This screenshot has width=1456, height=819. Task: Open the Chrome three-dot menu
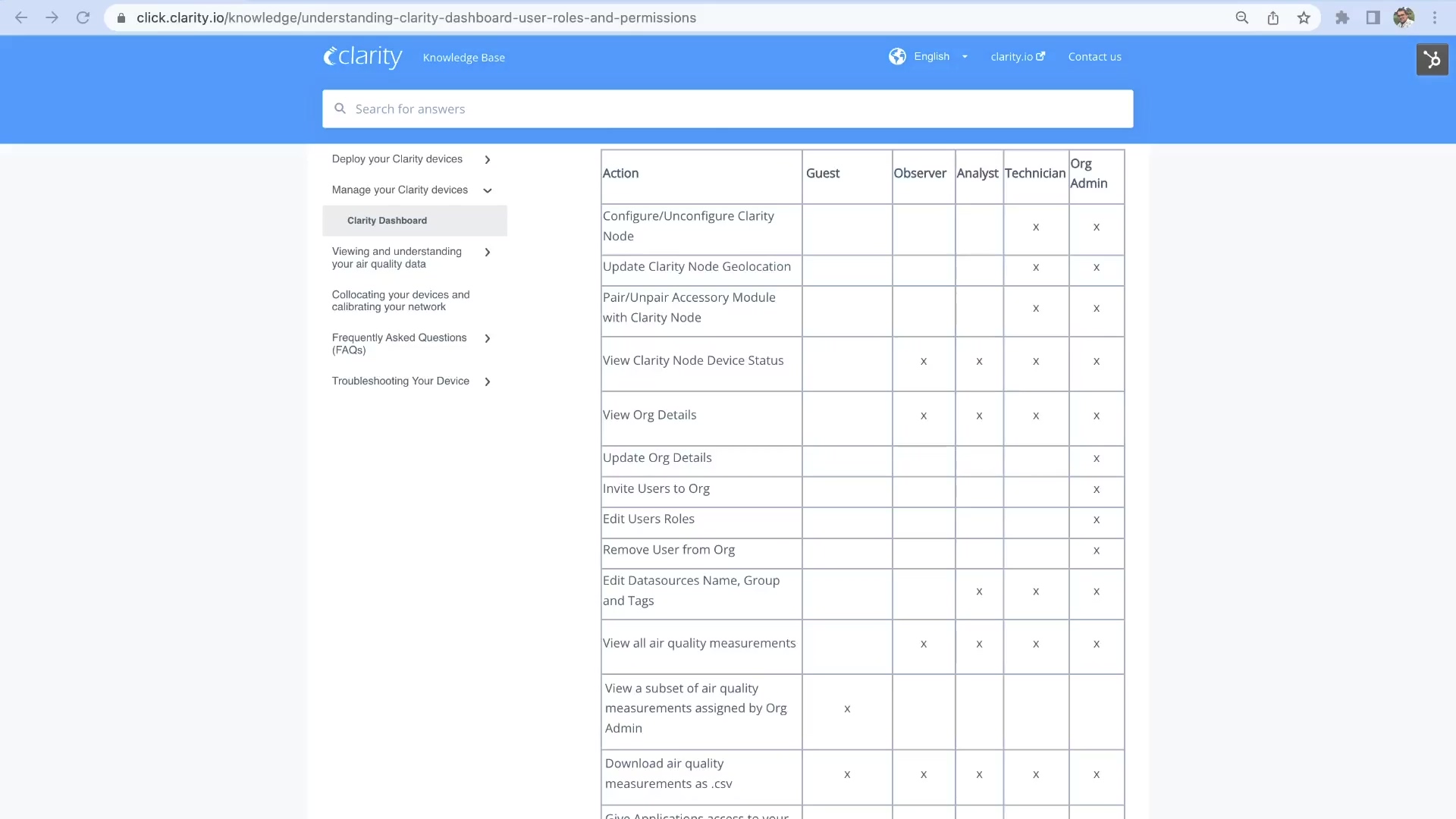pyautogui.click(x=1435, y=17)
